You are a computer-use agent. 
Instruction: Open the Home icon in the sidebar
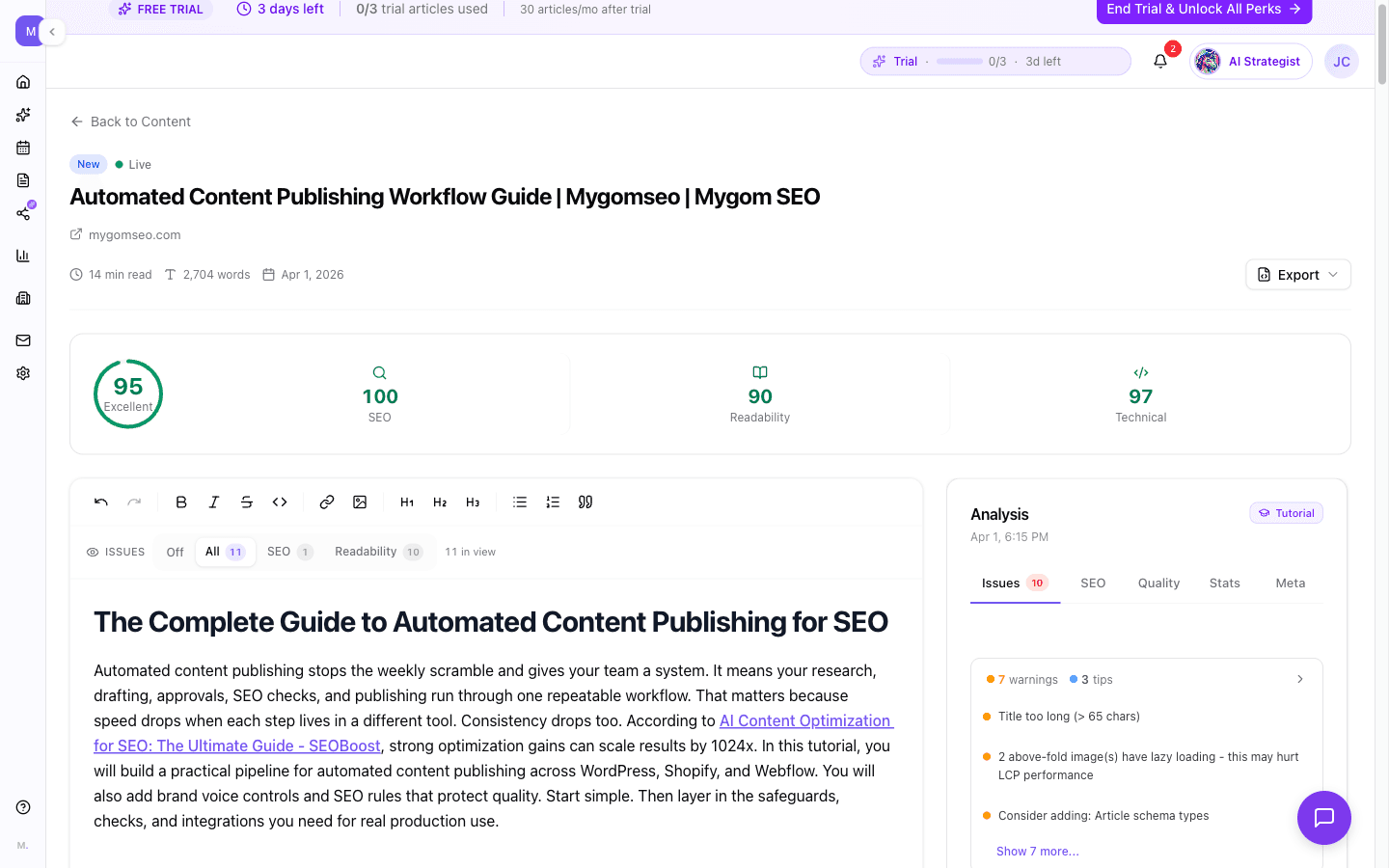pyautogui.click(x=23, y=81)
